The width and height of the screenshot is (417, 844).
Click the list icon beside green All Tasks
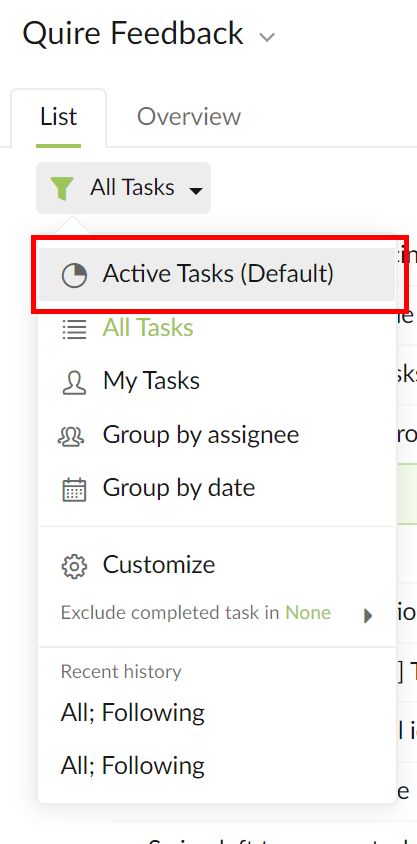point(74,328)
